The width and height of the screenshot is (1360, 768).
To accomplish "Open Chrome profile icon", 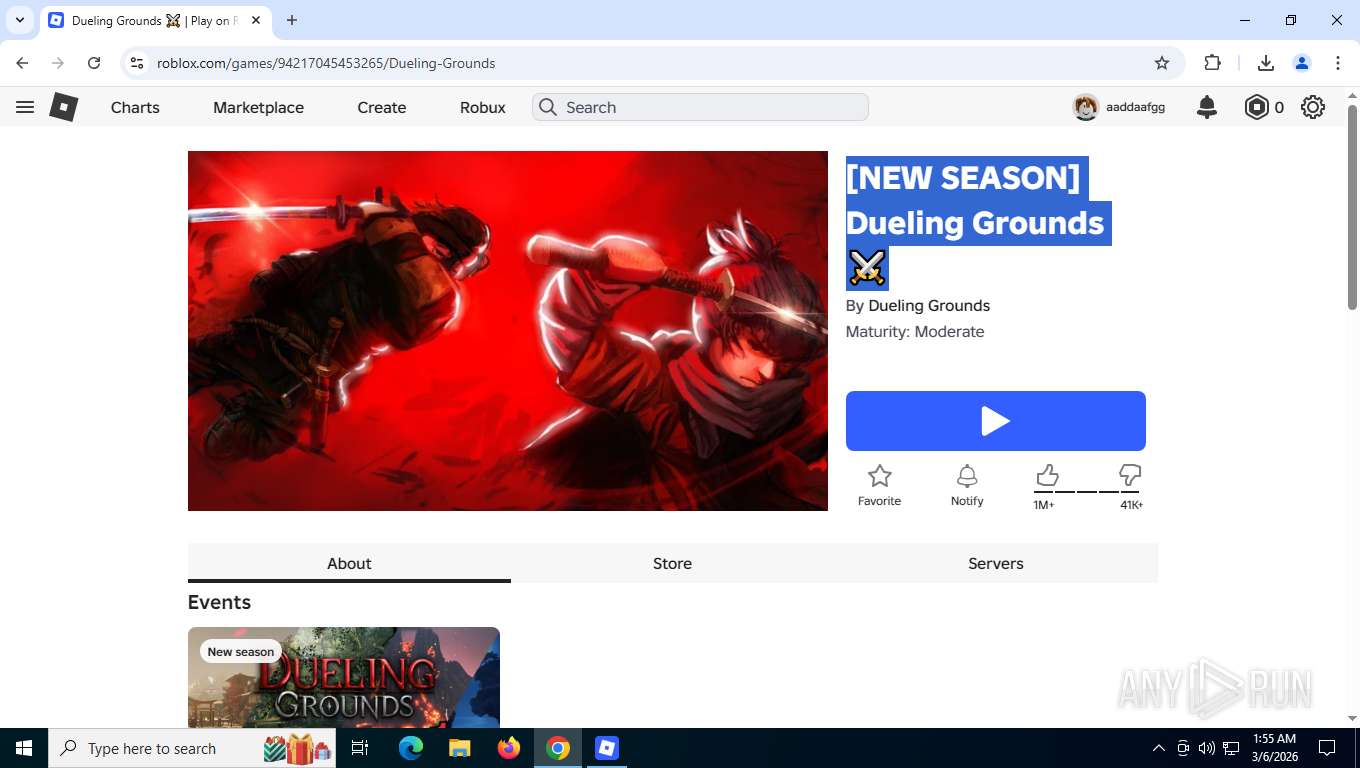I will tap(1302, 63).
